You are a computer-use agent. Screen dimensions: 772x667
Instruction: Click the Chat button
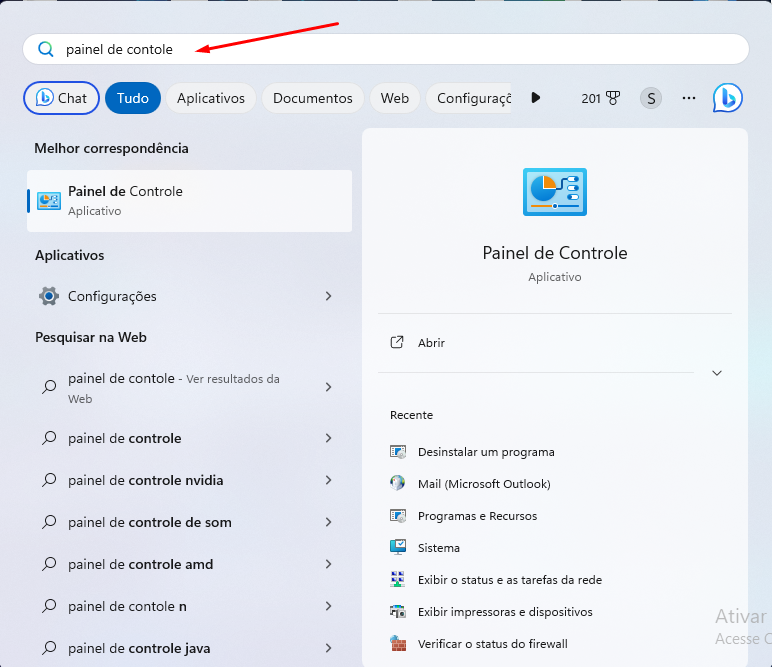click(62, 98)
